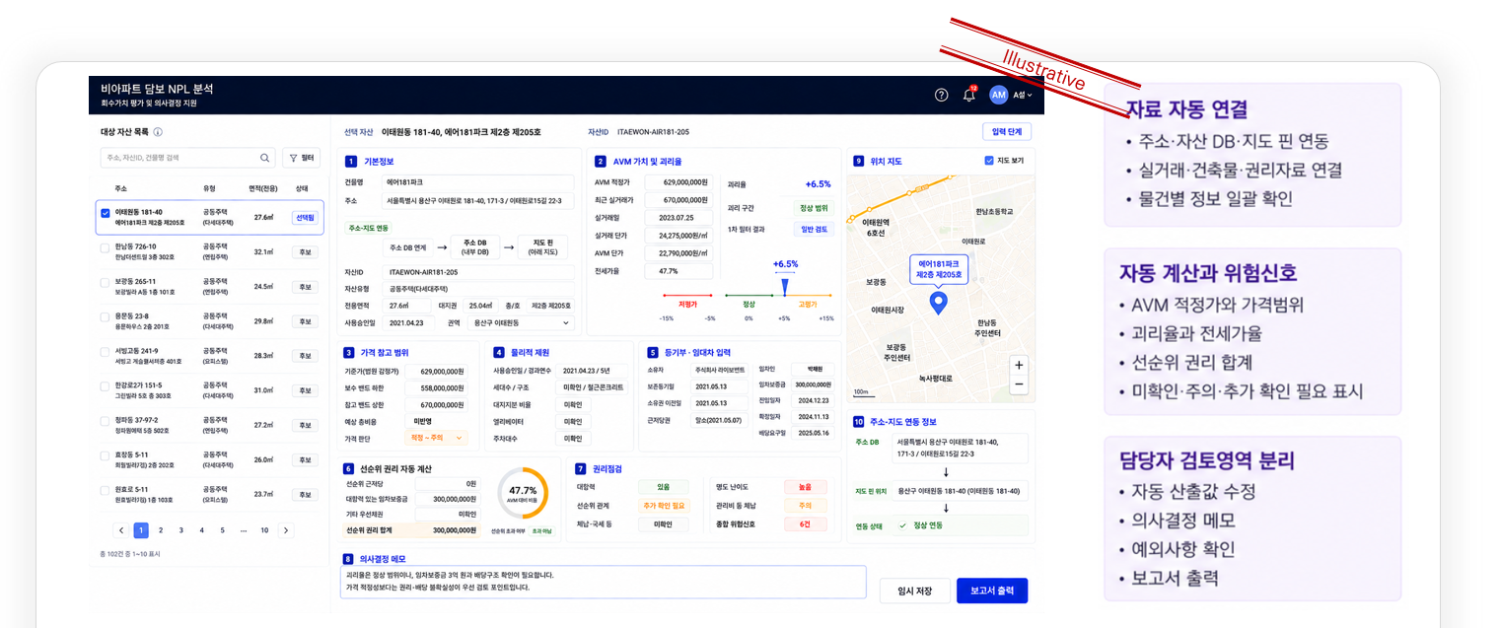Open the notifications bell icon
This screenshot has height=628, width=1500.
[969, 95]
